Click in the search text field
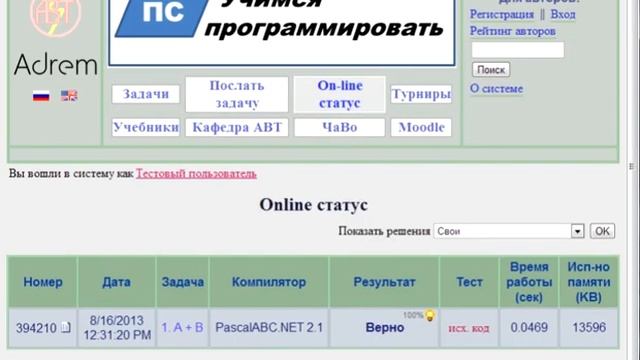This screenshot has width=640, height=360. tap(518, 50)
